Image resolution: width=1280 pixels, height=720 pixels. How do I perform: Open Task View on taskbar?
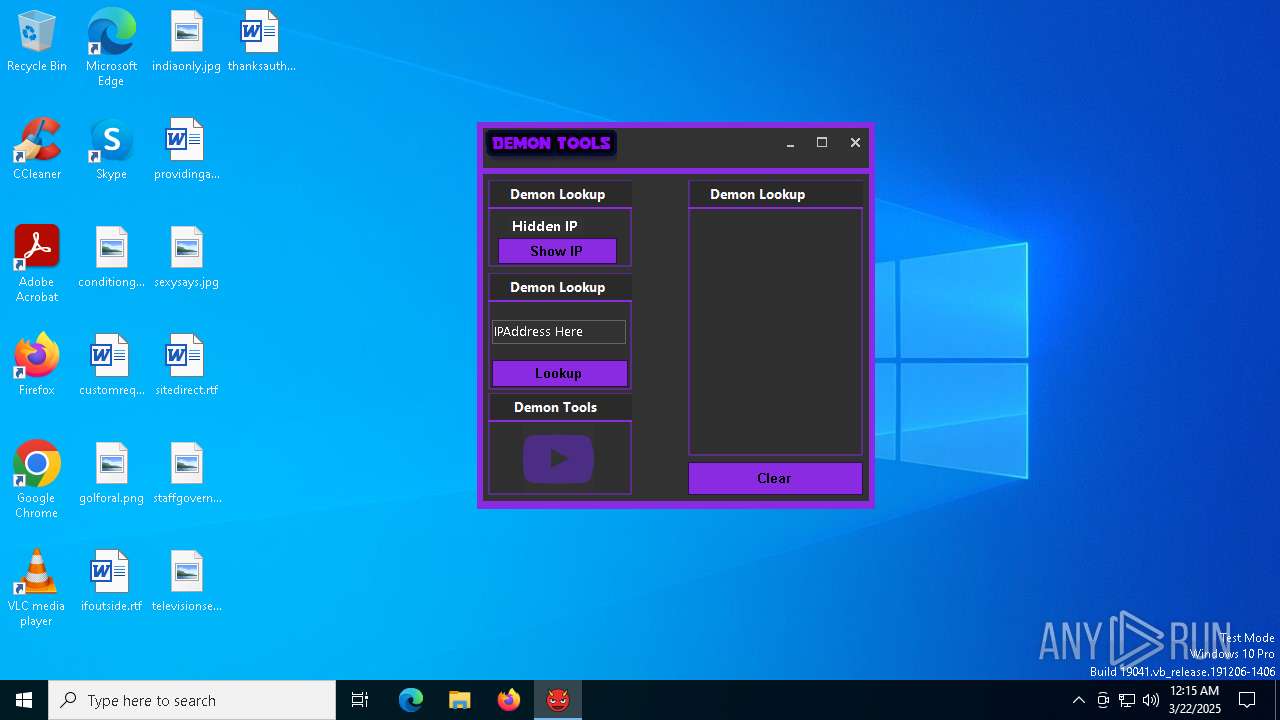tap(360, 700)
